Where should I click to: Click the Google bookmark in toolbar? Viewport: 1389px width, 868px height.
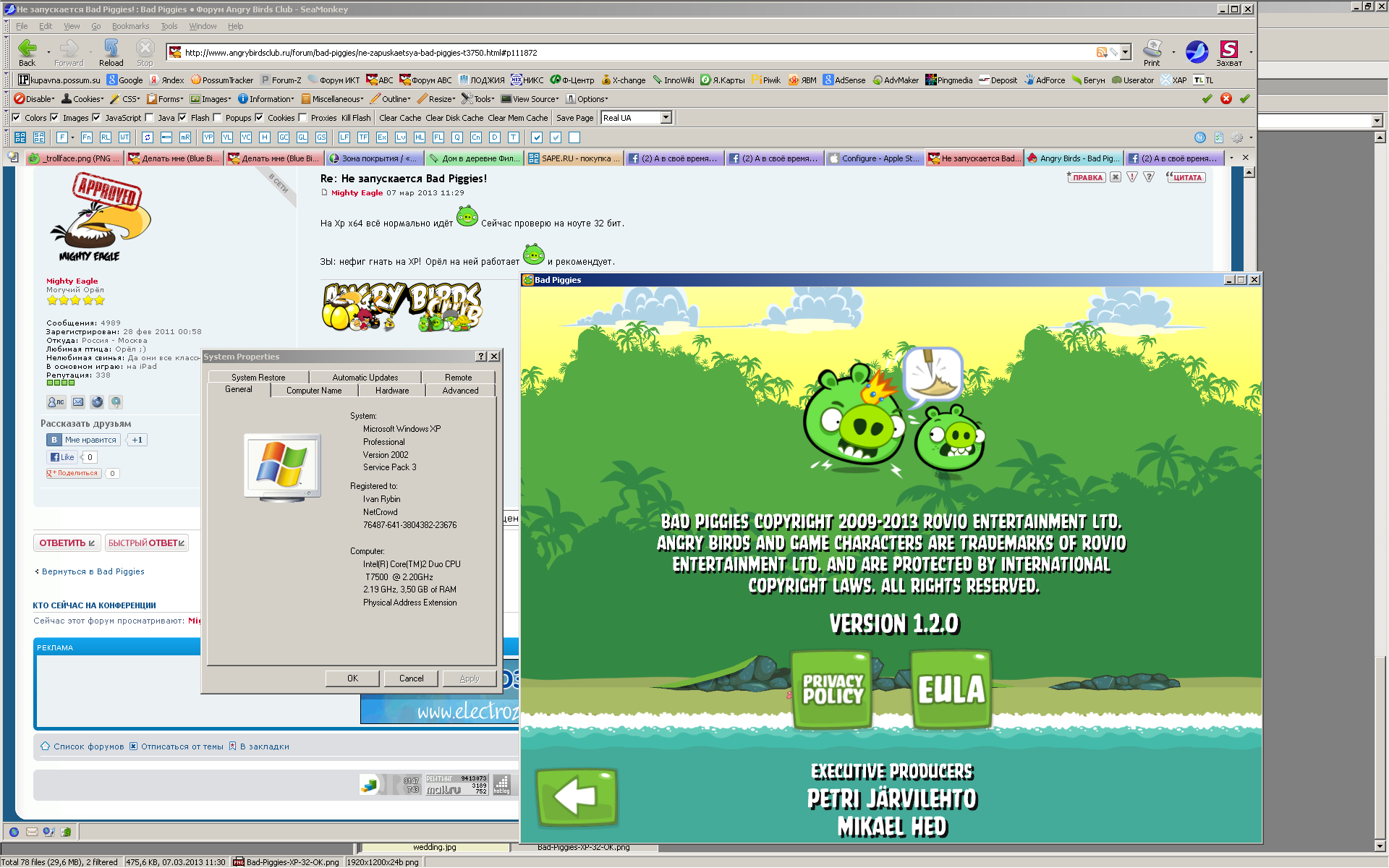[124, 80]
